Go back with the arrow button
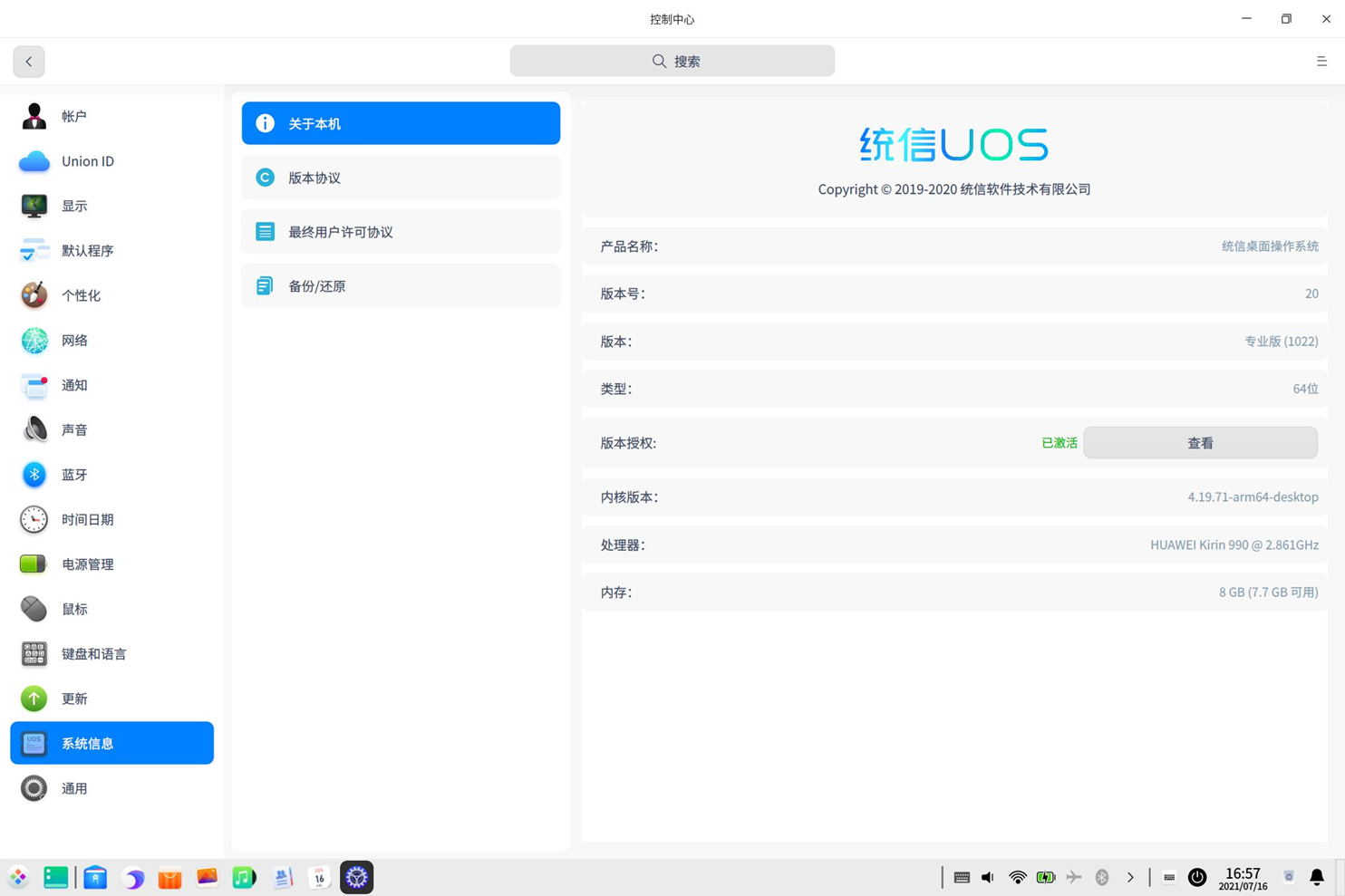This screenshot has height=896, width=1345. pyautogui.click(x=29, y=62)
